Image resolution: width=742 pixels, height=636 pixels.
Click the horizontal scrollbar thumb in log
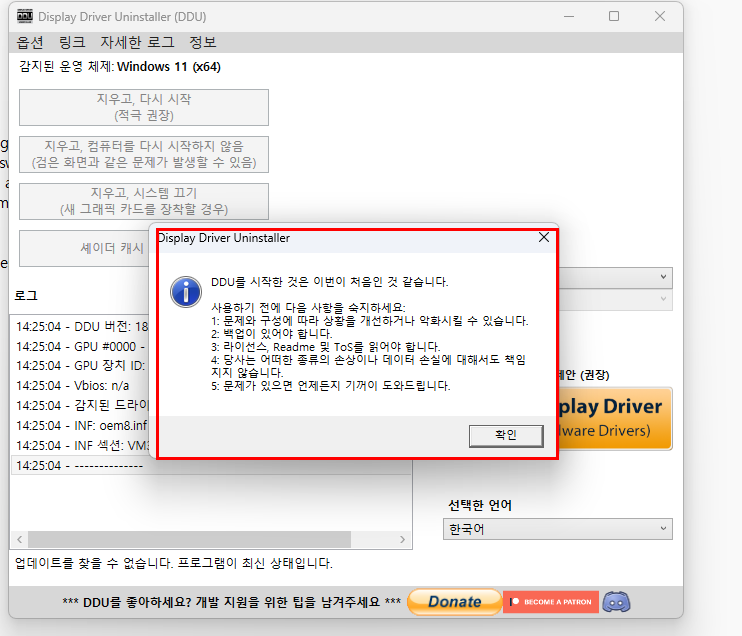click(189, 539)
